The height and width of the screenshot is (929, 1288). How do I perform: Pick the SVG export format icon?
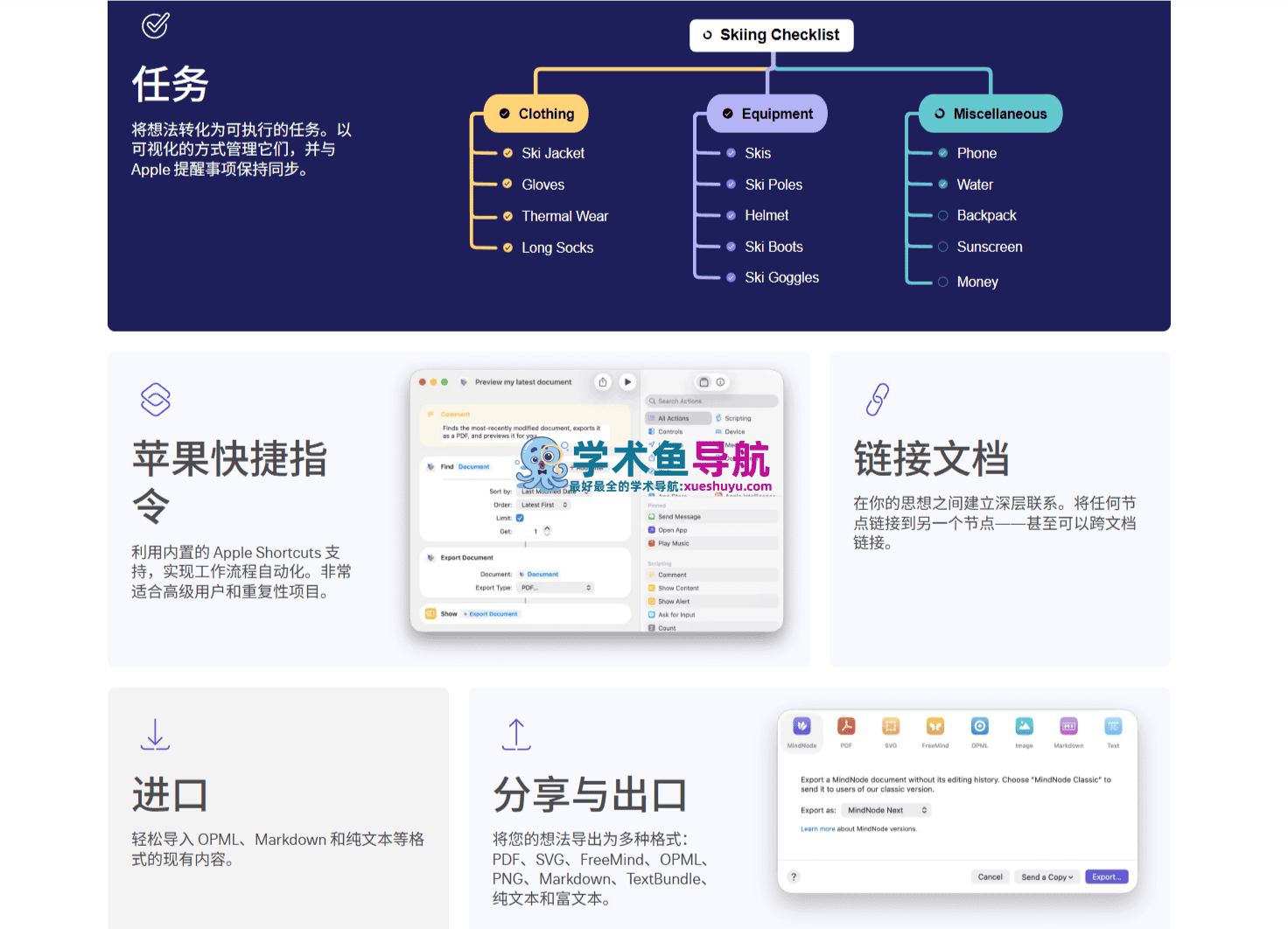tap(891, 726)
